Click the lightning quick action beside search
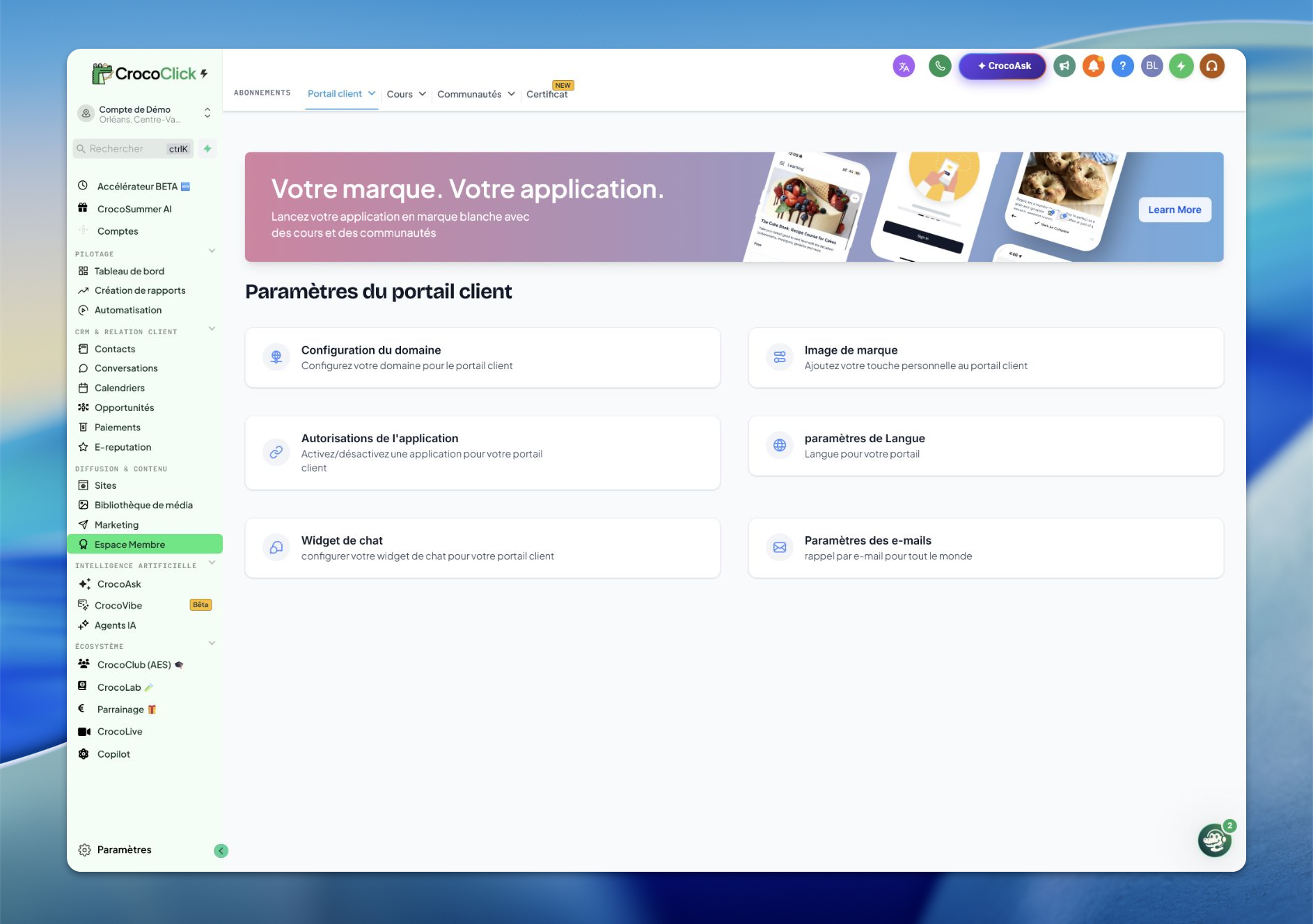The height and width of the screenshot is (924, 1313). tap(207, 148)
